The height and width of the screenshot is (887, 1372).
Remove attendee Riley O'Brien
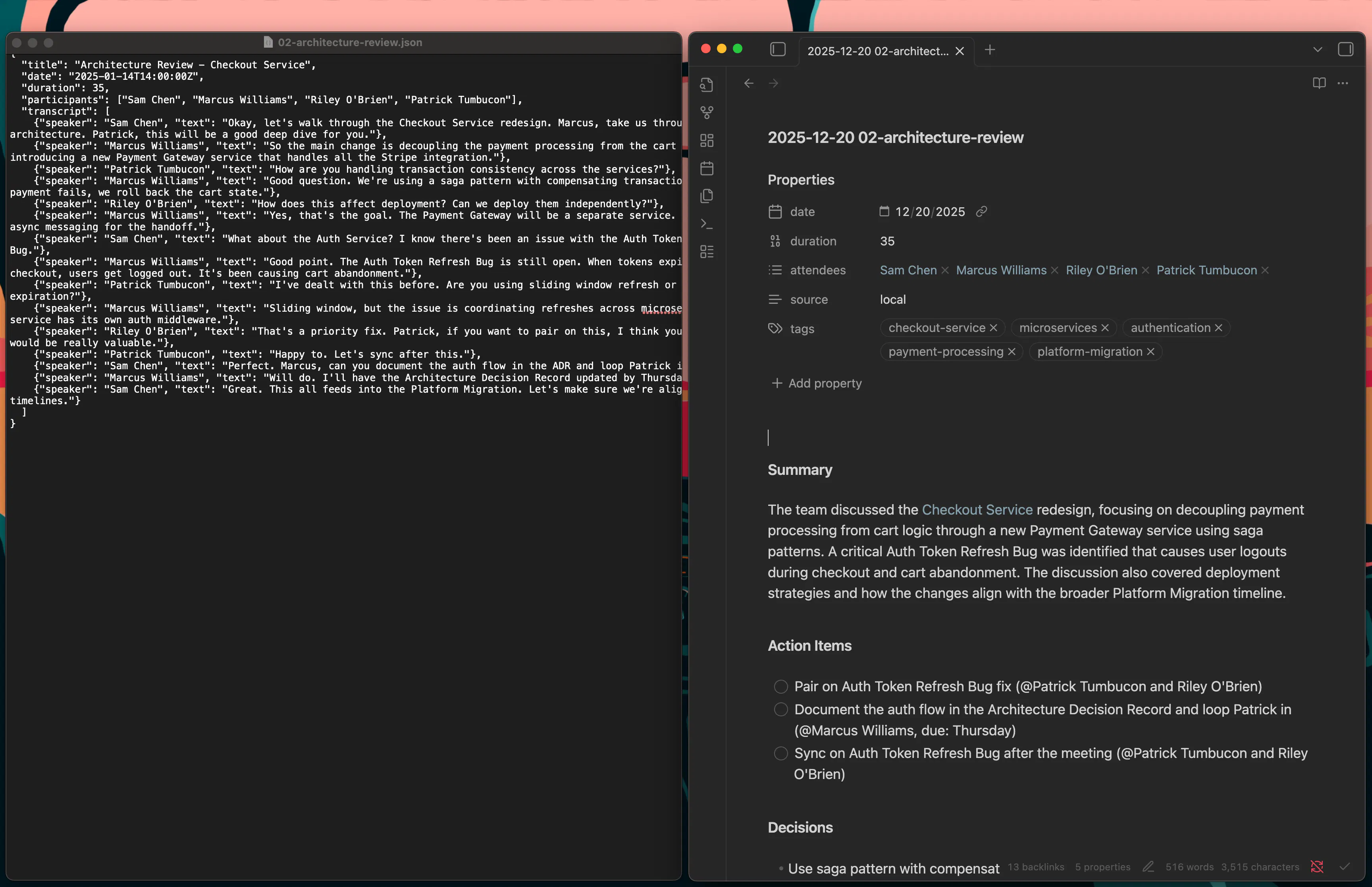(1145, 270)
